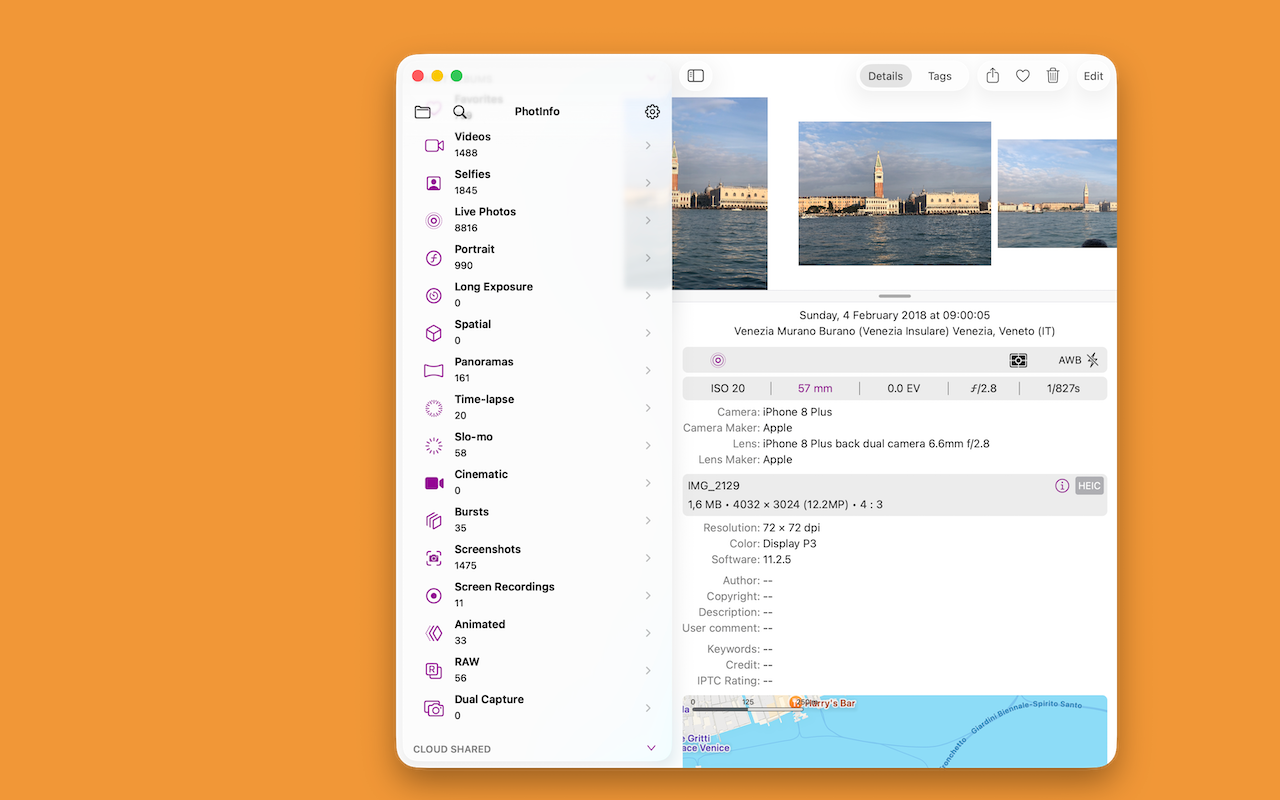
Task: Select the right Venice photo thumbnail
Action: [x=1057, y=194]
